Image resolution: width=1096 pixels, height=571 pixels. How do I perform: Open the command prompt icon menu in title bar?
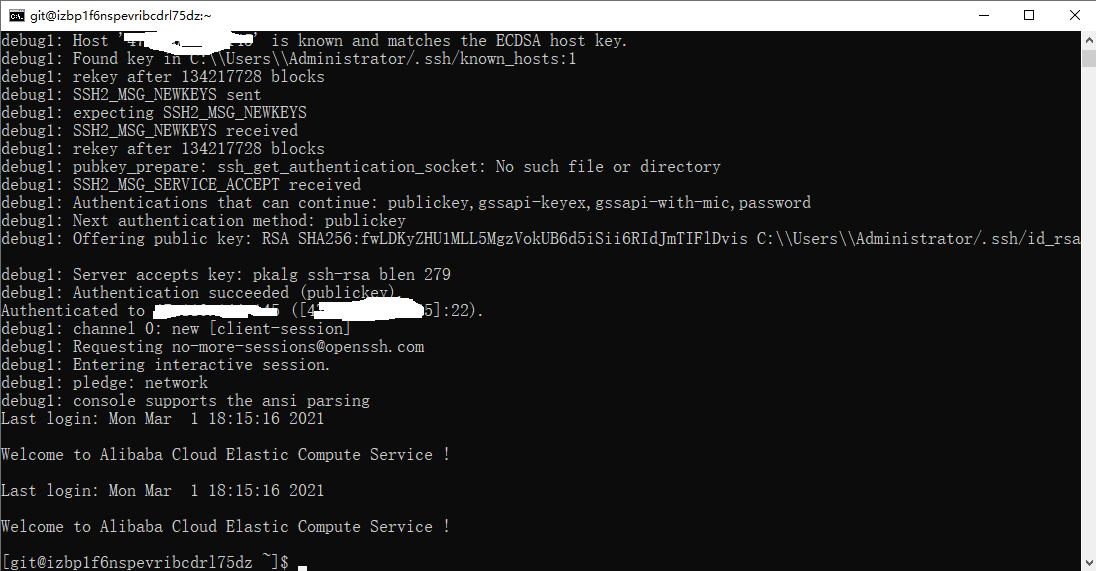click(x=16, y=15)
